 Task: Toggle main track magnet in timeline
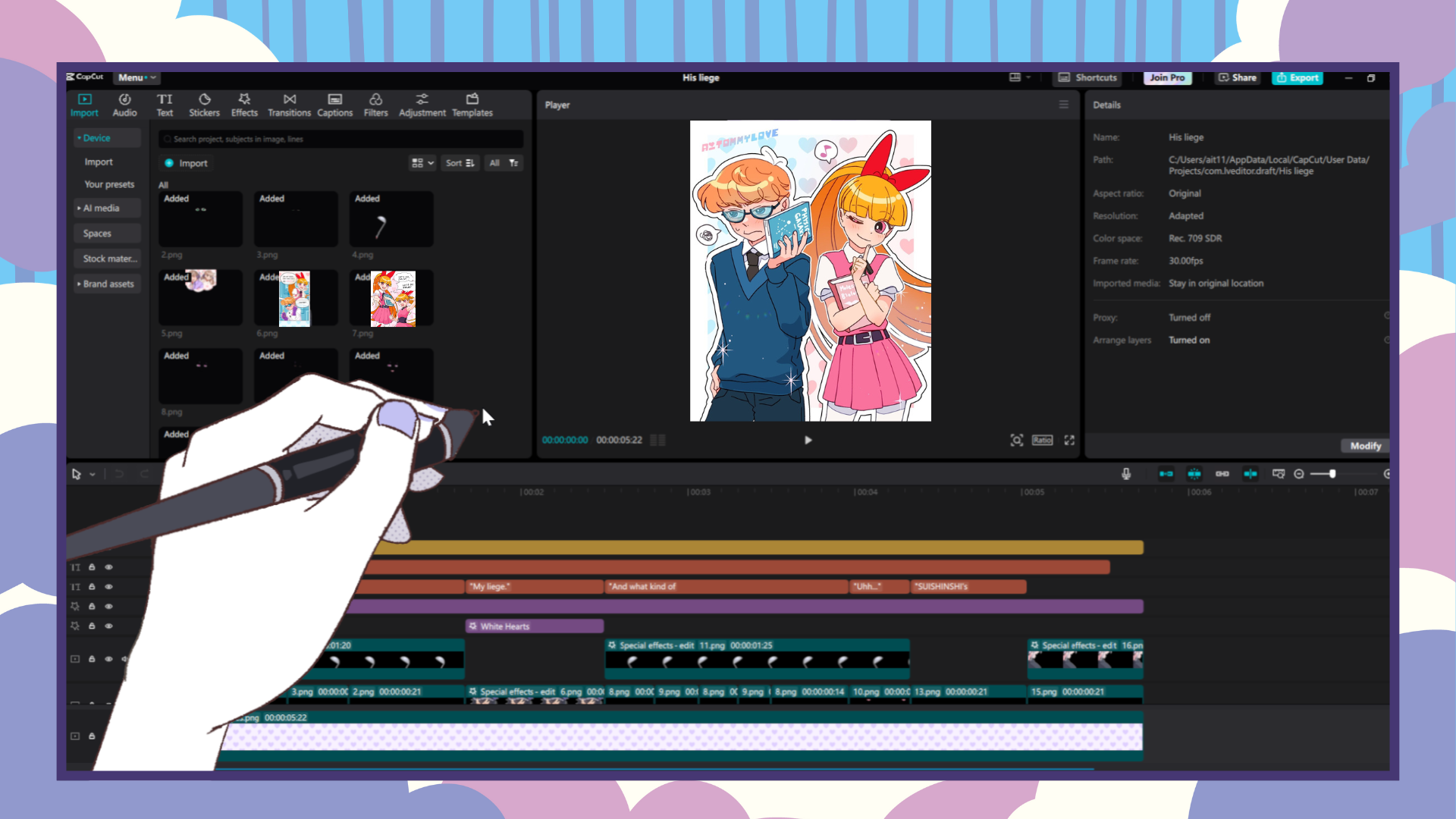pos(1166,474)
